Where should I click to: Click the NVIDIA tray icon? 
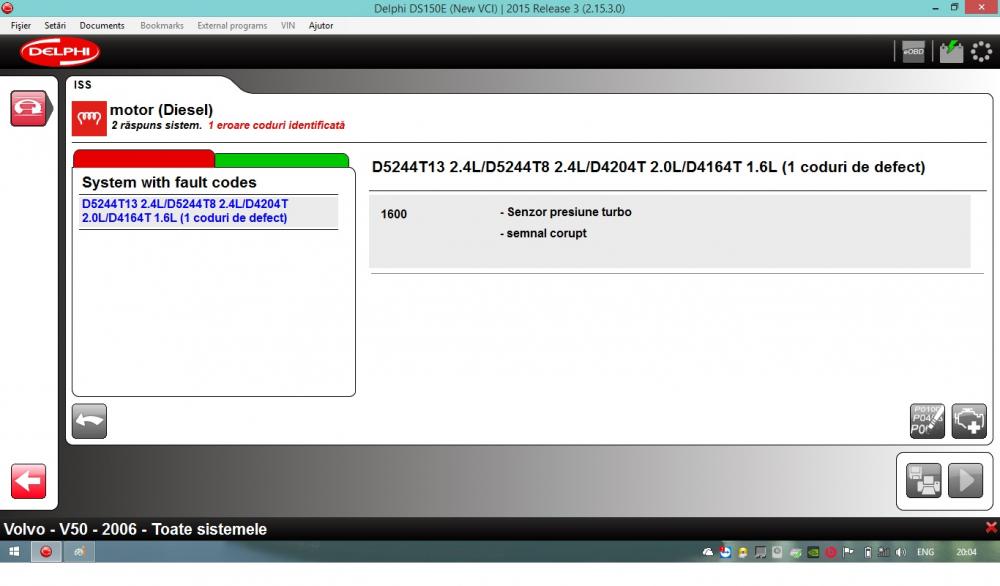[813, 552]
